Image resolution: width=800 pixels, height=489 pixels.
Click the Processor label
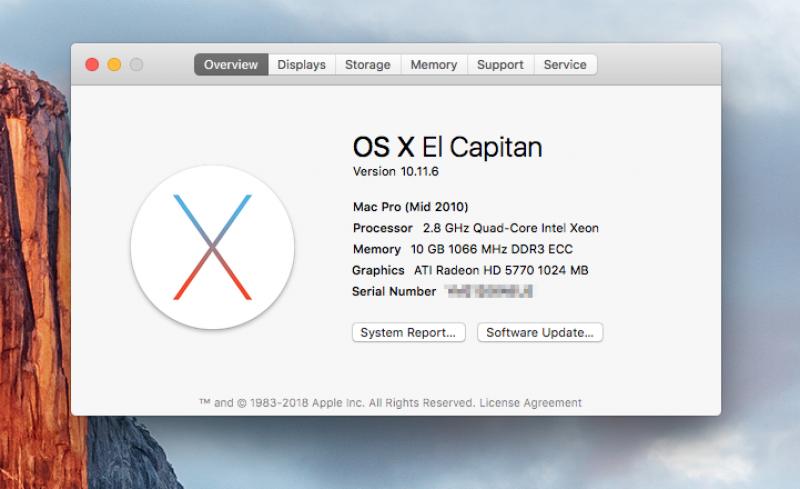[383, 228]
